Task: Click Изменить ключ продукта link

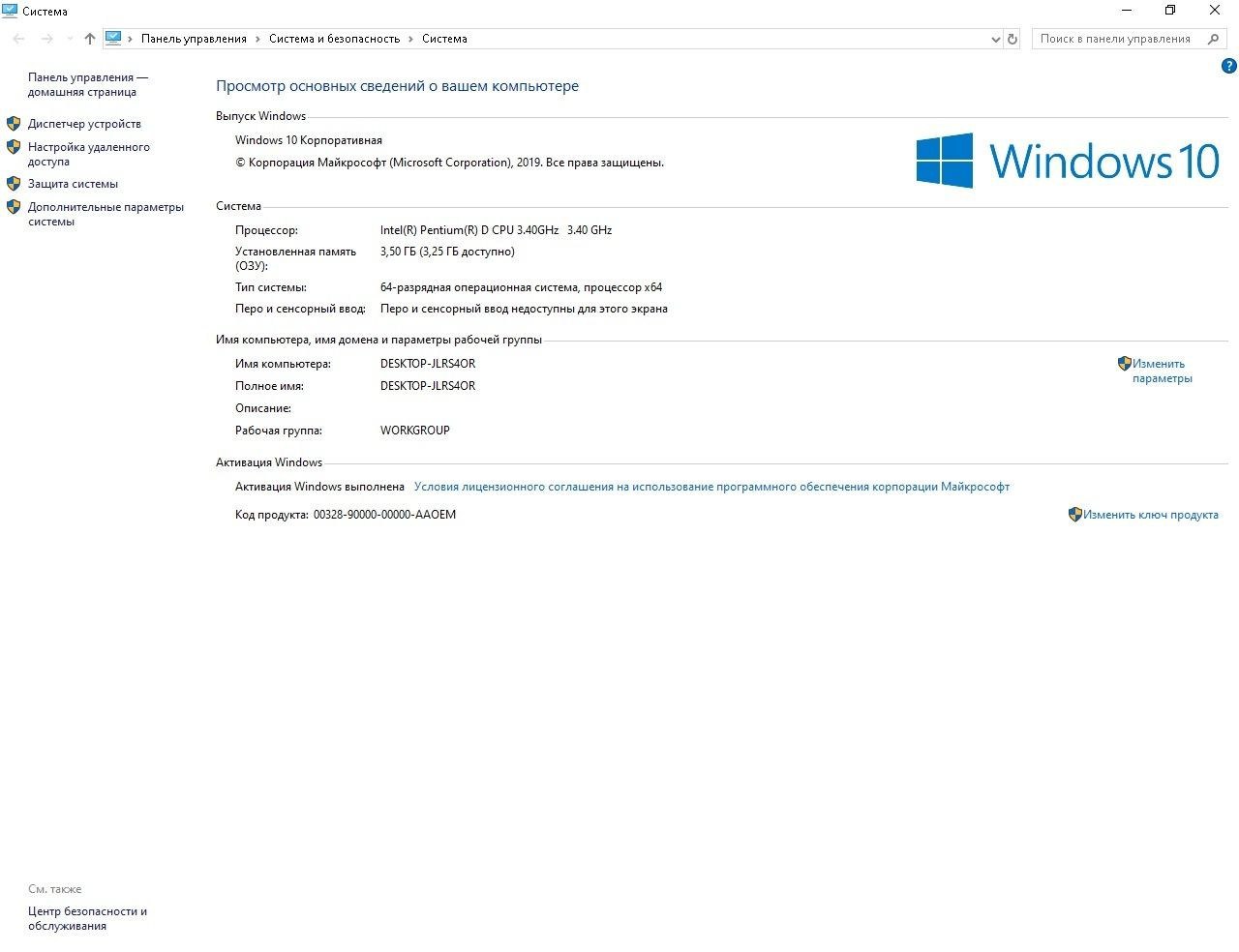Action: click(1150, 515)
